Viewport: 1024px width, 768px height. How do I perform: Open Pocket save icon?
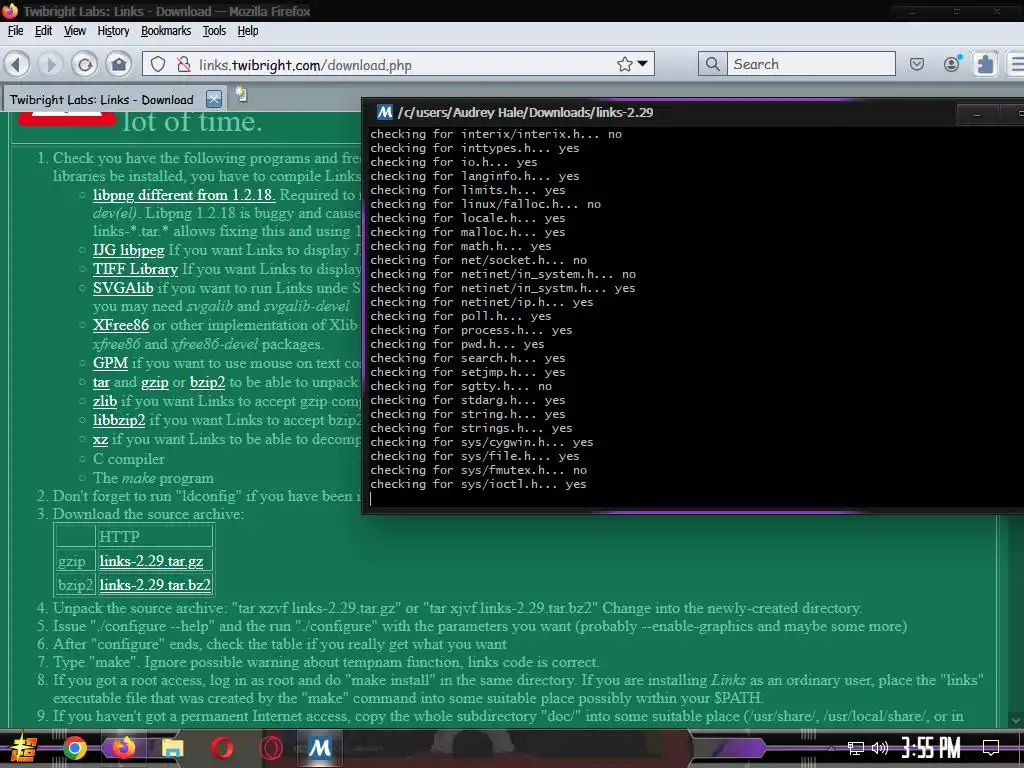click(x=917, y=64)
